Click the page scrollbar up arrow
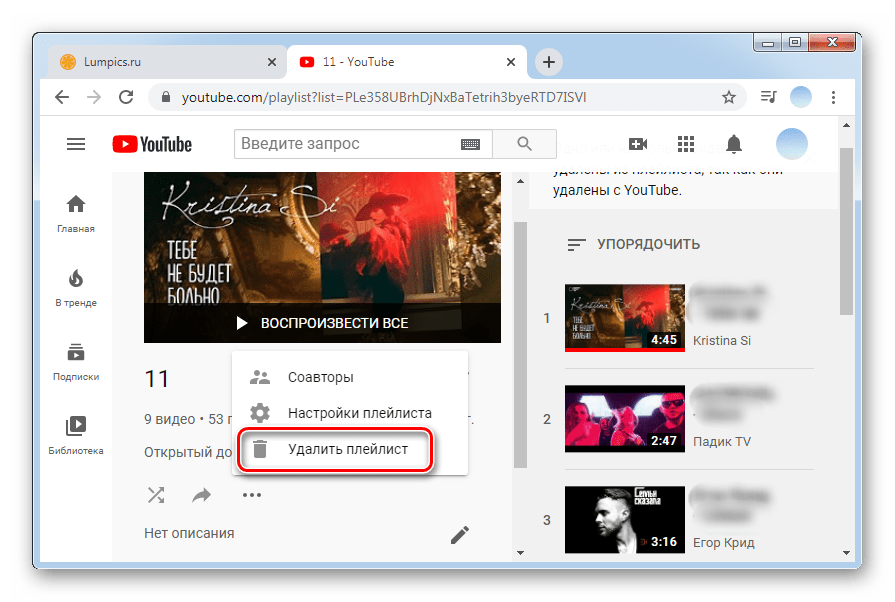This screenshot has height=602, width=895. click(846, 125)
